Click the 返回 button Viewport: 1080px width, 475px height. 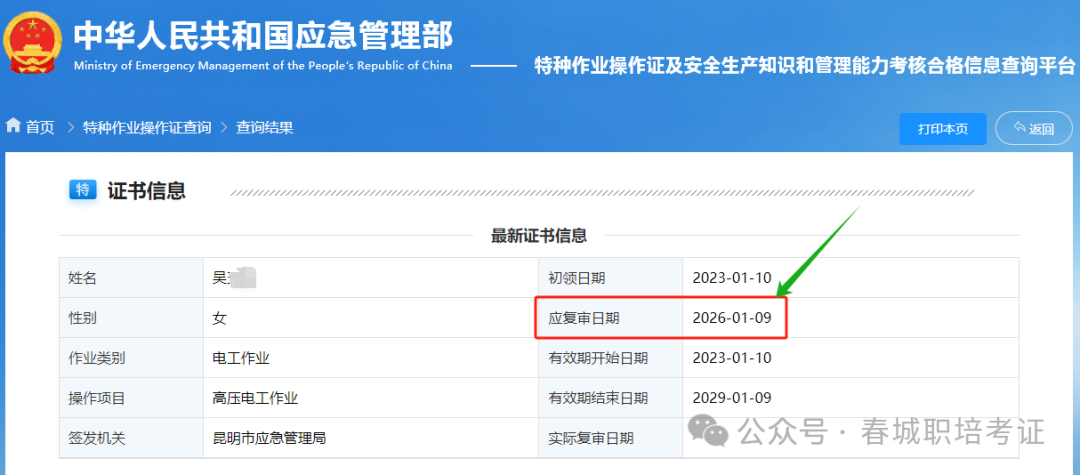pyautogui.click(x=1034, y=129)
